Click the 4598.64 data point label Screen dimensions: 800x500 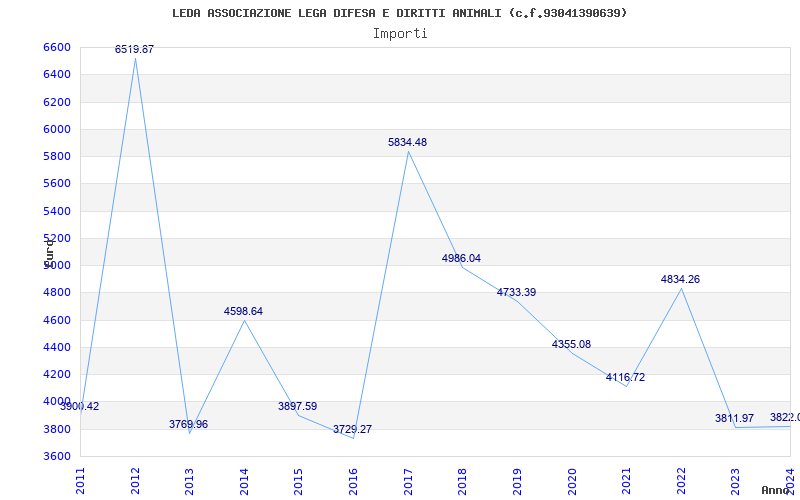243,311
